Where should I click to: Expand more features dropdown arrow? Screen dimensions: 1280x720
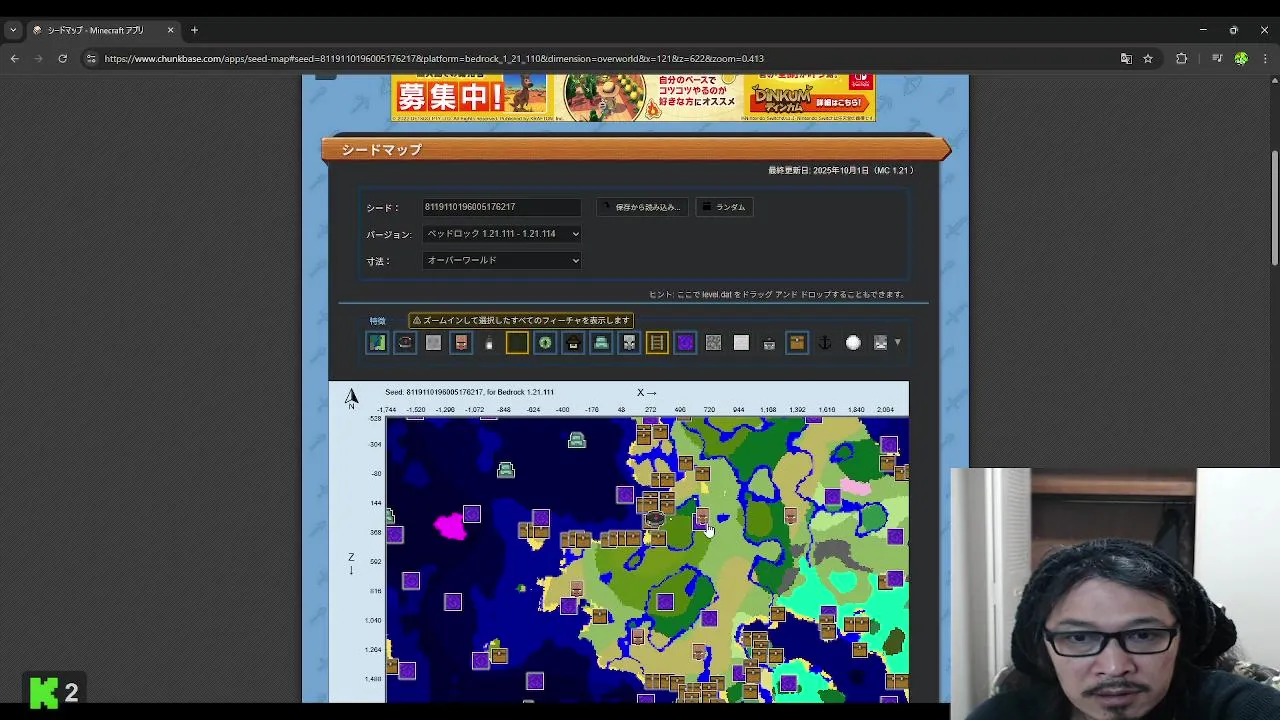coord(897,342)
